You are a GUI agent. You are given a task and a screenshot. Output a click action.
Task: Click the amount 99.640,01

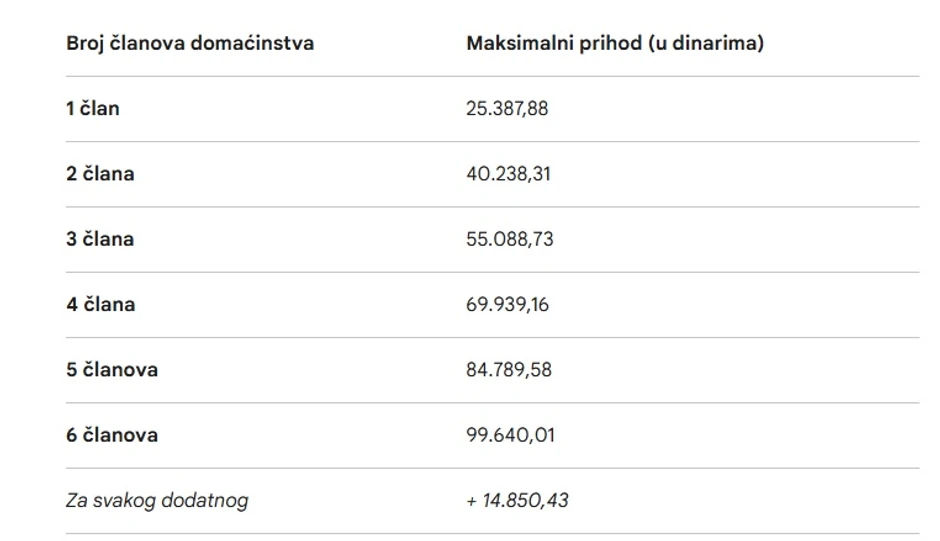(x=510, y=436)
